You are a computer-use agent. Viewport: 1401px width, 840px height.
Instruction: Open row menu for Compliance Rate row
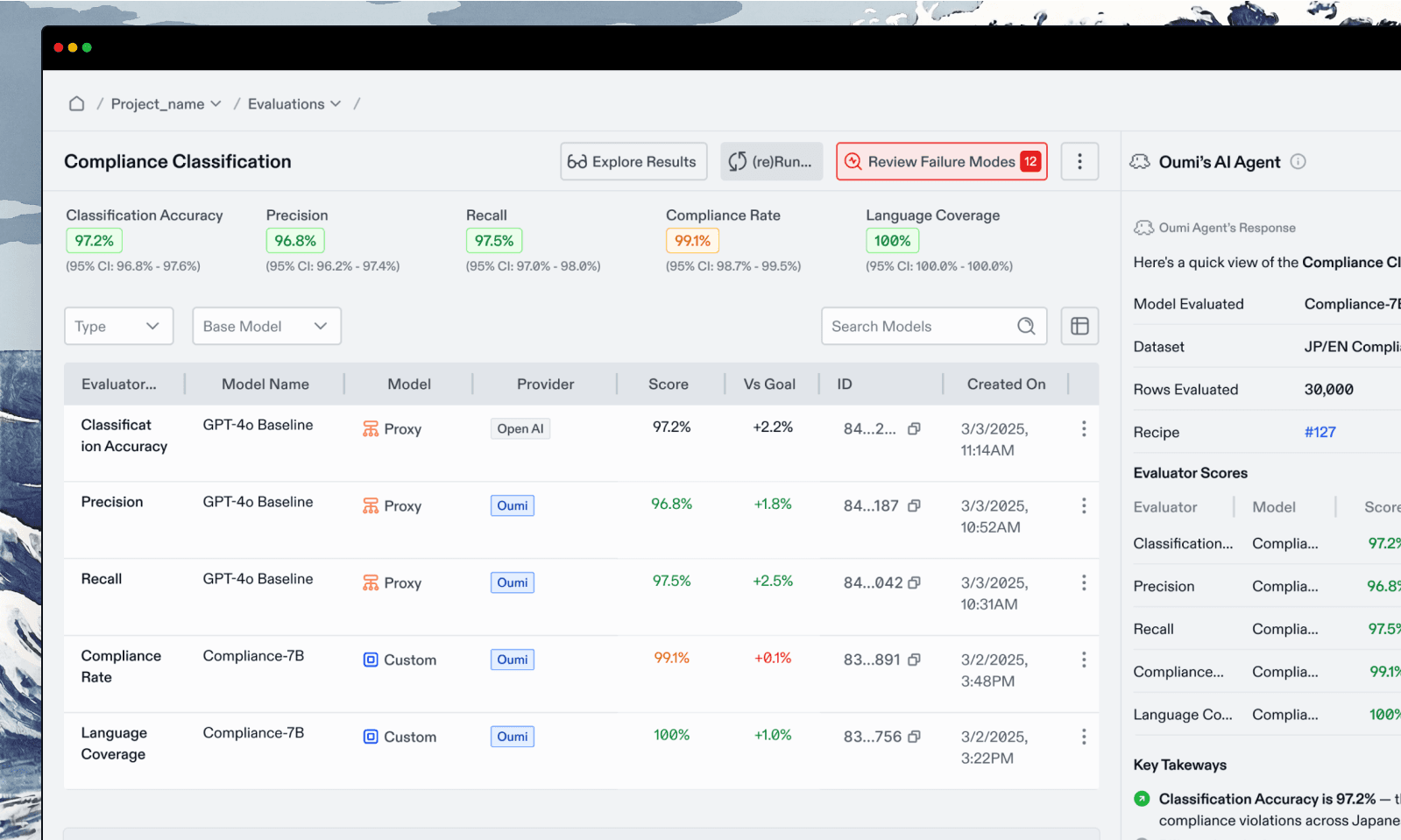tap(1084, 660)
